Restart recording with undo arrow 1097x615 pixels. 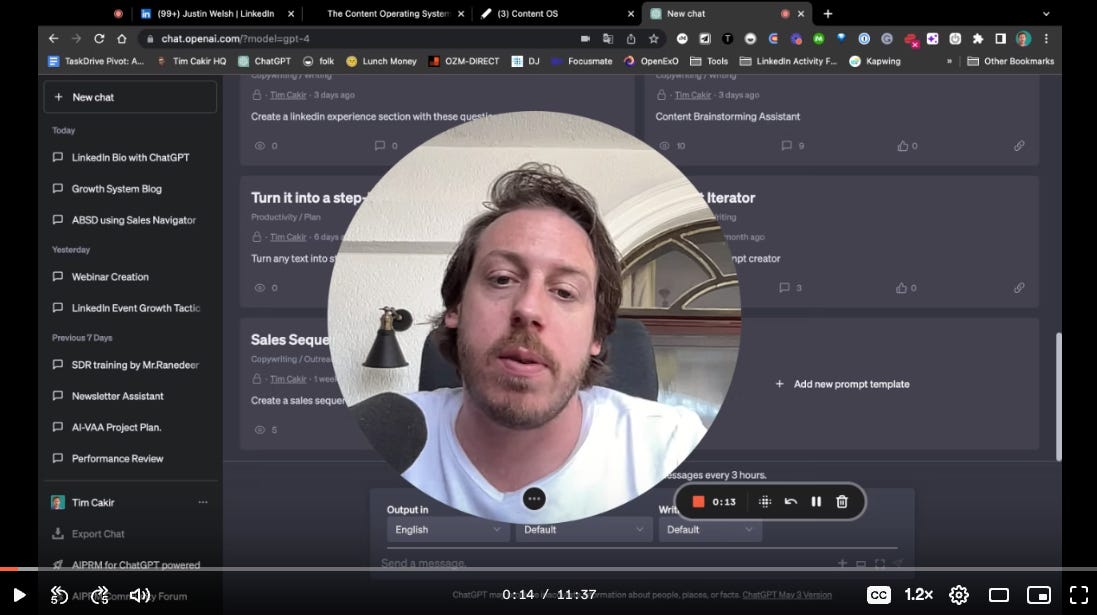pyautogui.click(x=791, y=502)
